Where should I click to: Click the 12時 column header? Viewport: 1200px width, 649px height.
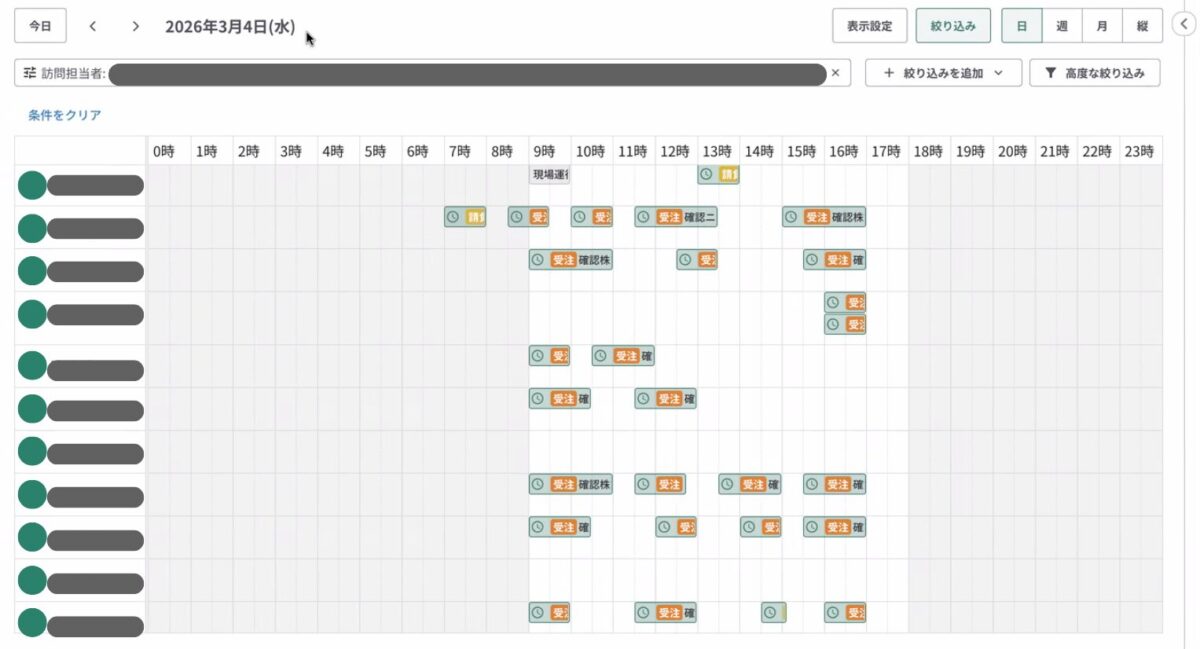[675, 151]
